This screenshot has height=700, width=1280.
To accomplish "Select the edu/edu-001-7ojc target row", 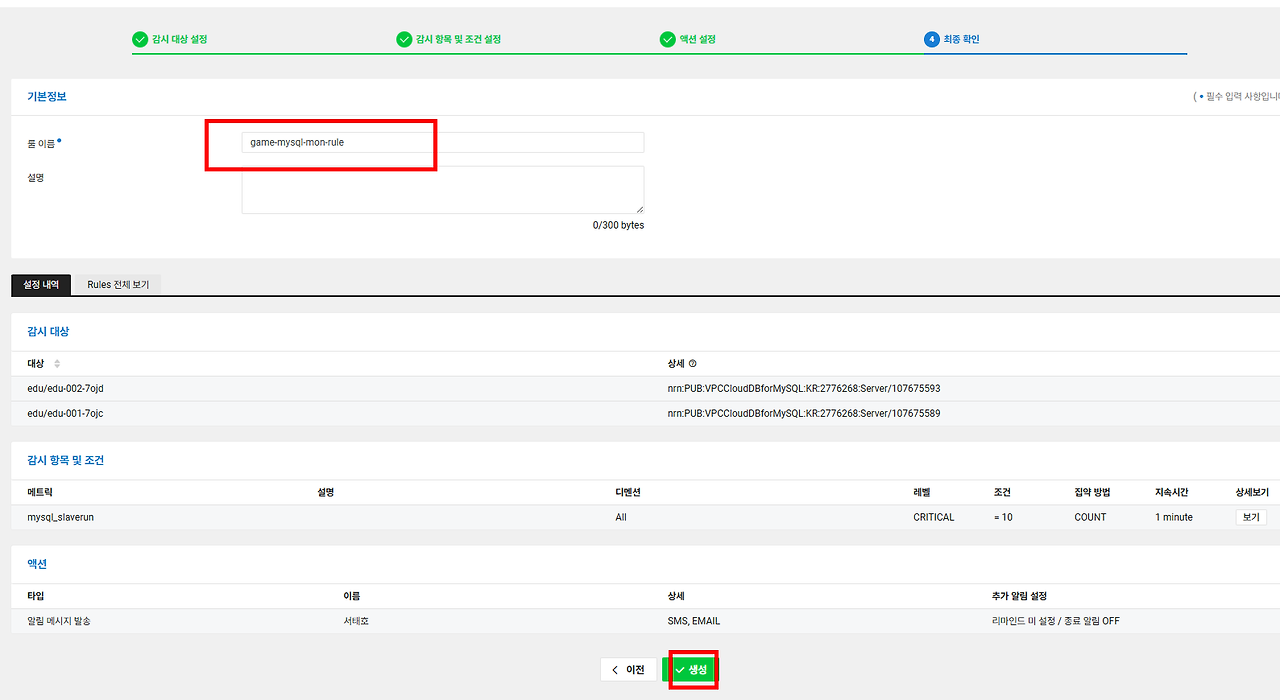I will pos(645,413).
